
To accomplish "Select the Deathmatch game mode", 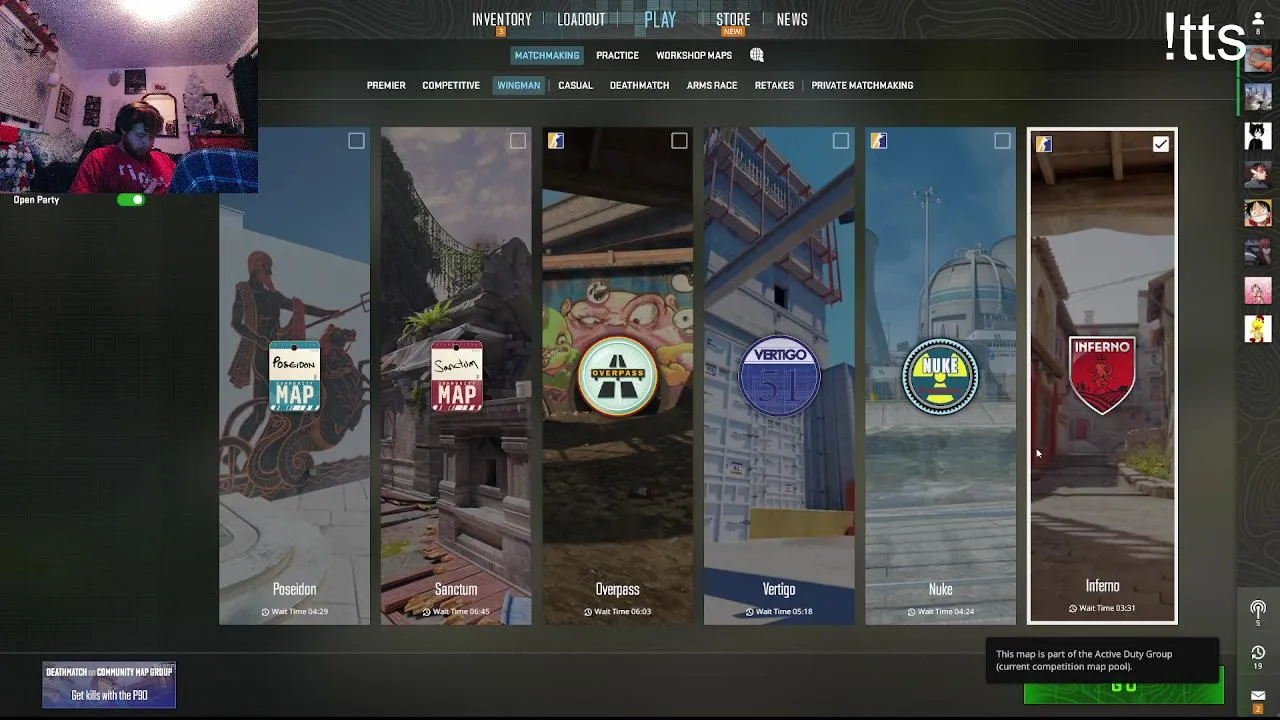I will (x=639, y=85).
